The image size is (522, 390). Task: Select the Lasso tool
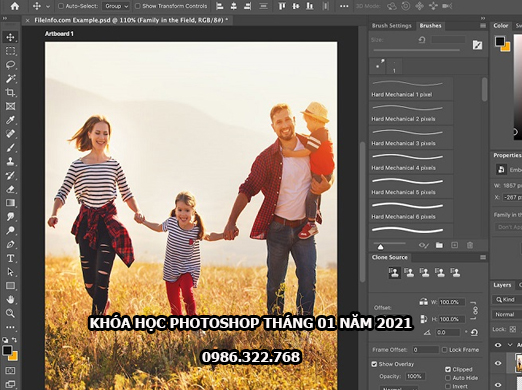click(10, 65)
